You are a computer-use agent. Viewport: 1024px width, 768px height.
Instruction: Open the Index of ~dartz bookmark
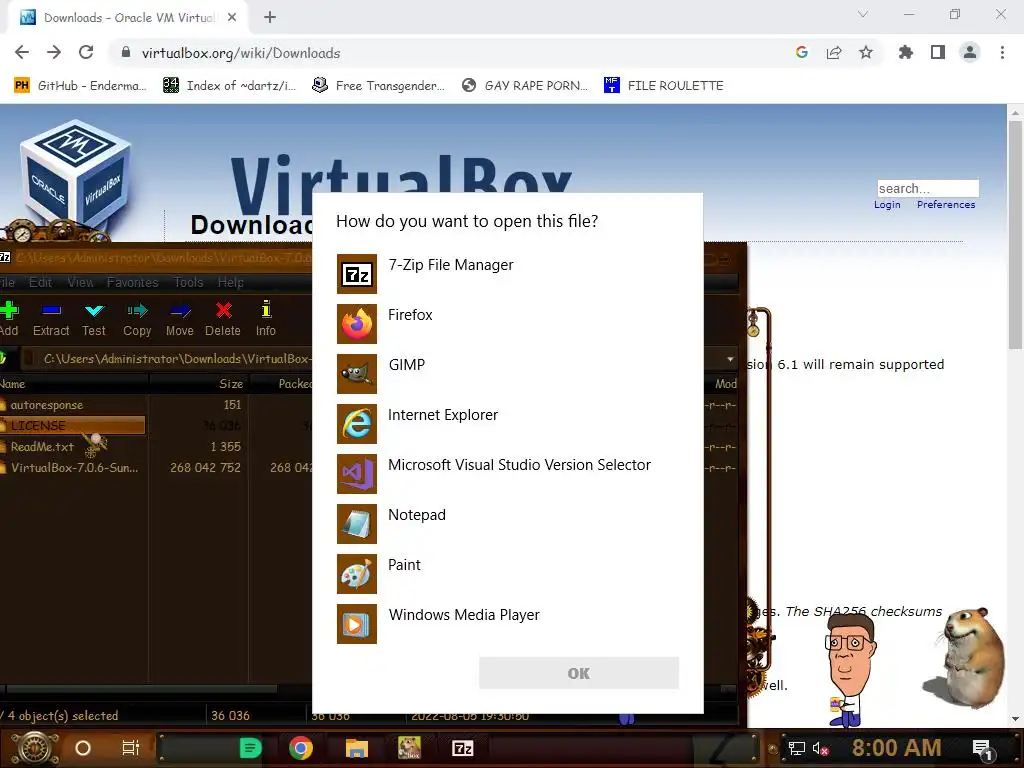coord(230,86)
